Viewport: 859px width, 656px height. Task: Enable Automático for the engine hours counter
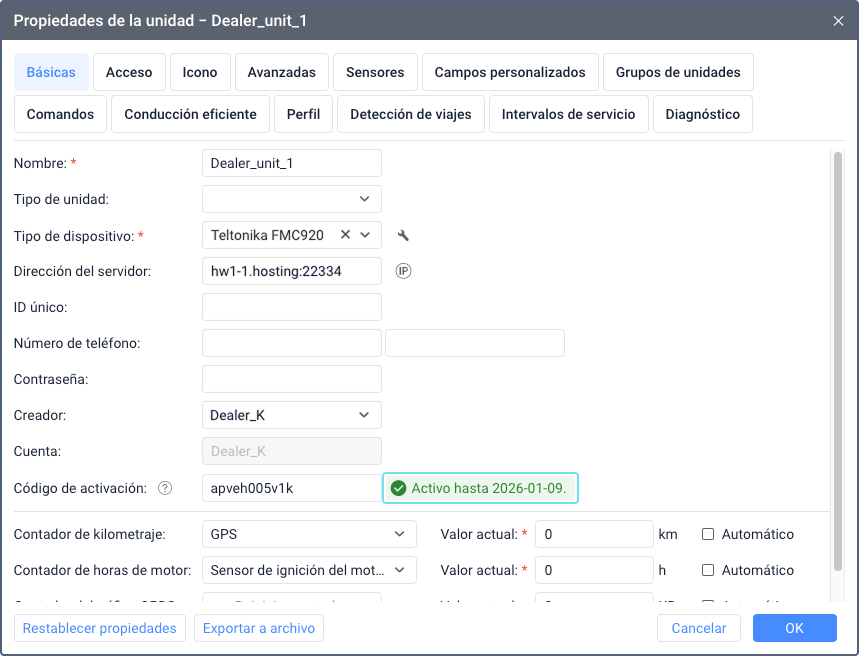click(708, 570)
